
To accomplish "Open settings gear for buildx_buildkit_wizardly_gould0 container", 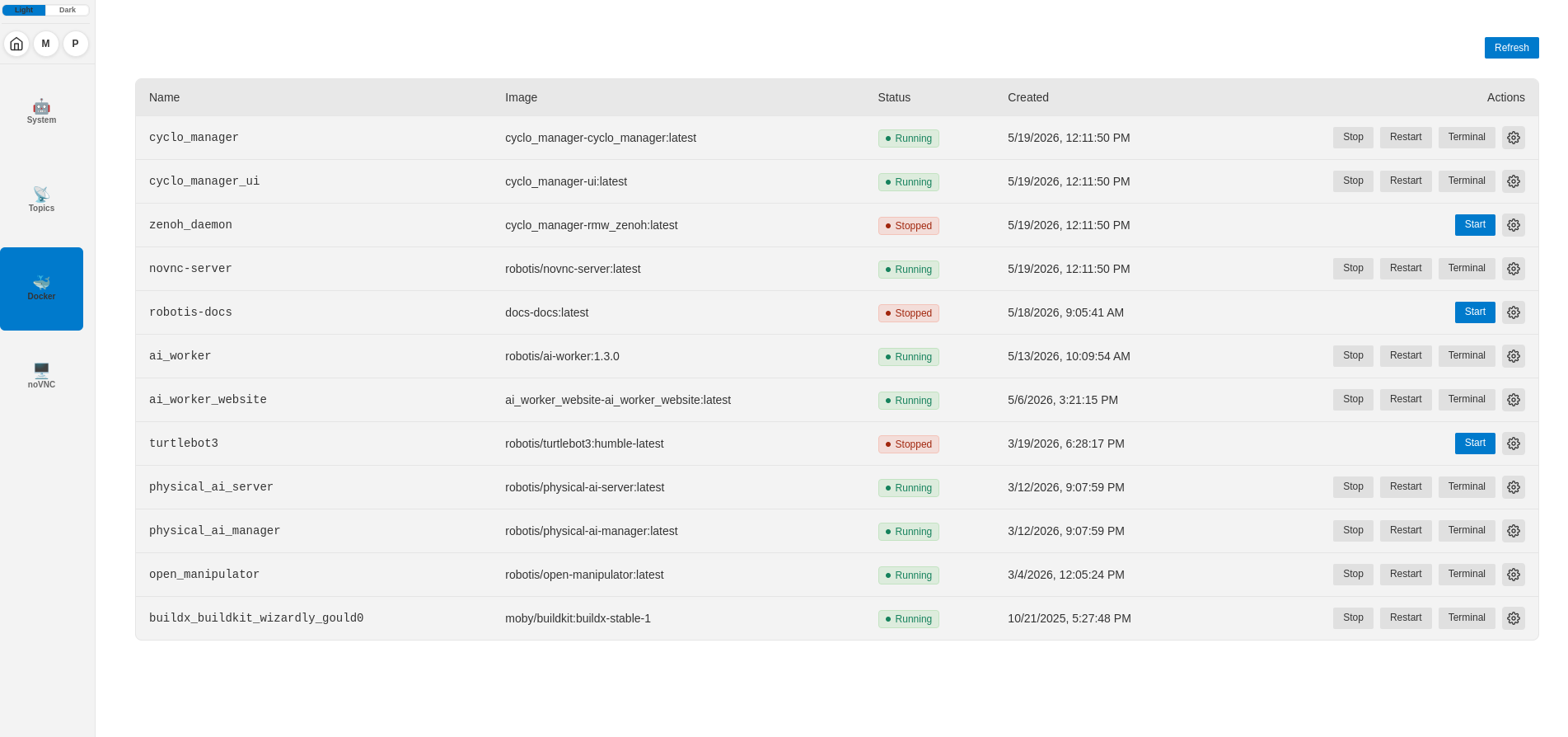I will (1513, 618).
